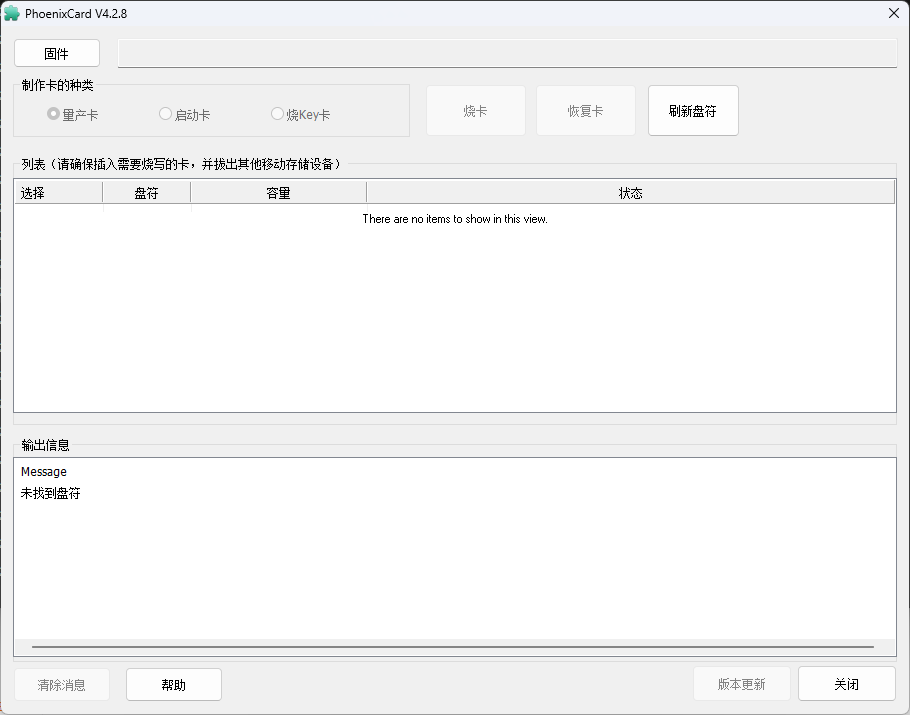The height and width of the screenshot is (715, 910).
Task: Select the 烧Key卡 radio option
Action: (278, 114)
